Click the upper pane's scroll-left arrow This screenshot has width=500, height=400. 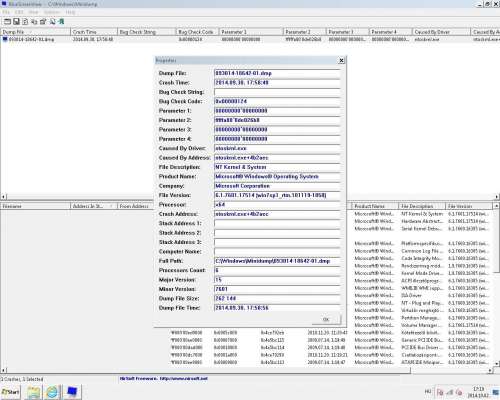click(x=3, y=197)
